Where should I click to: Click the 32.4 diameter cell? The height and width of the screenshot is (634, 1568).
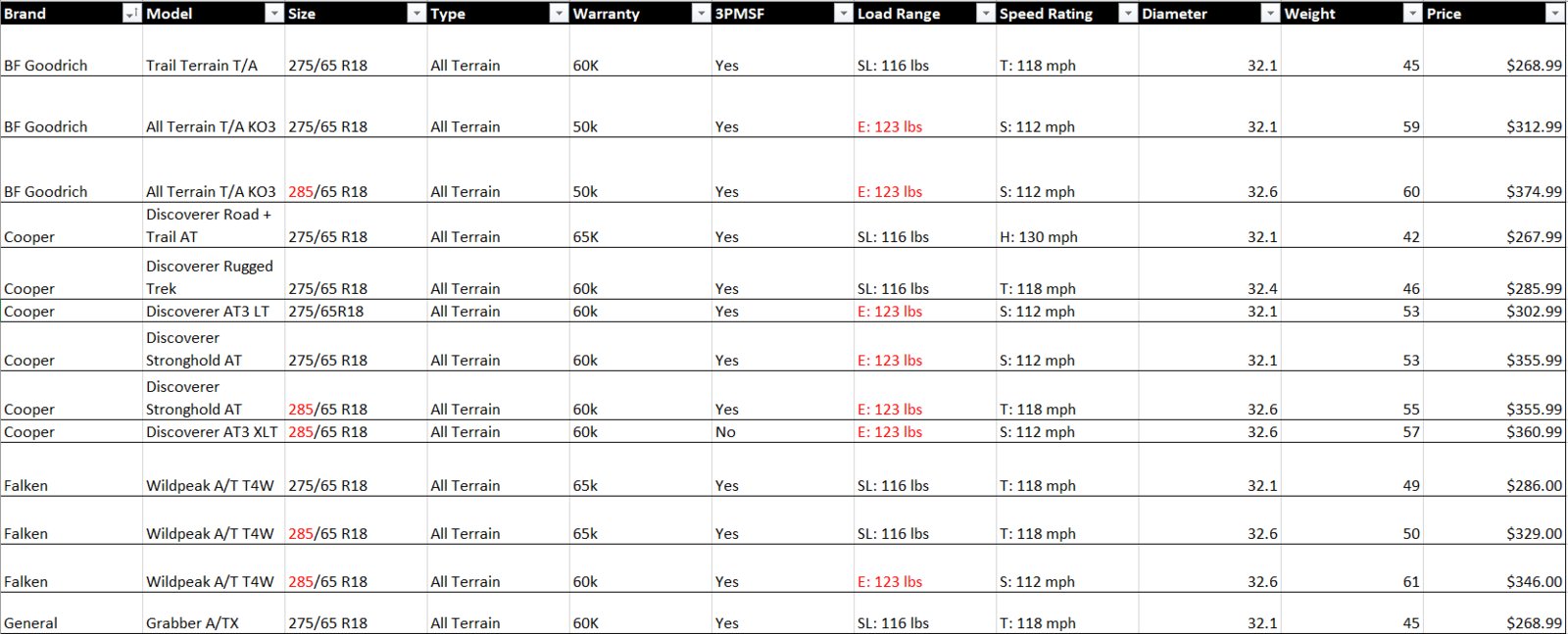tap(1209, 273)
